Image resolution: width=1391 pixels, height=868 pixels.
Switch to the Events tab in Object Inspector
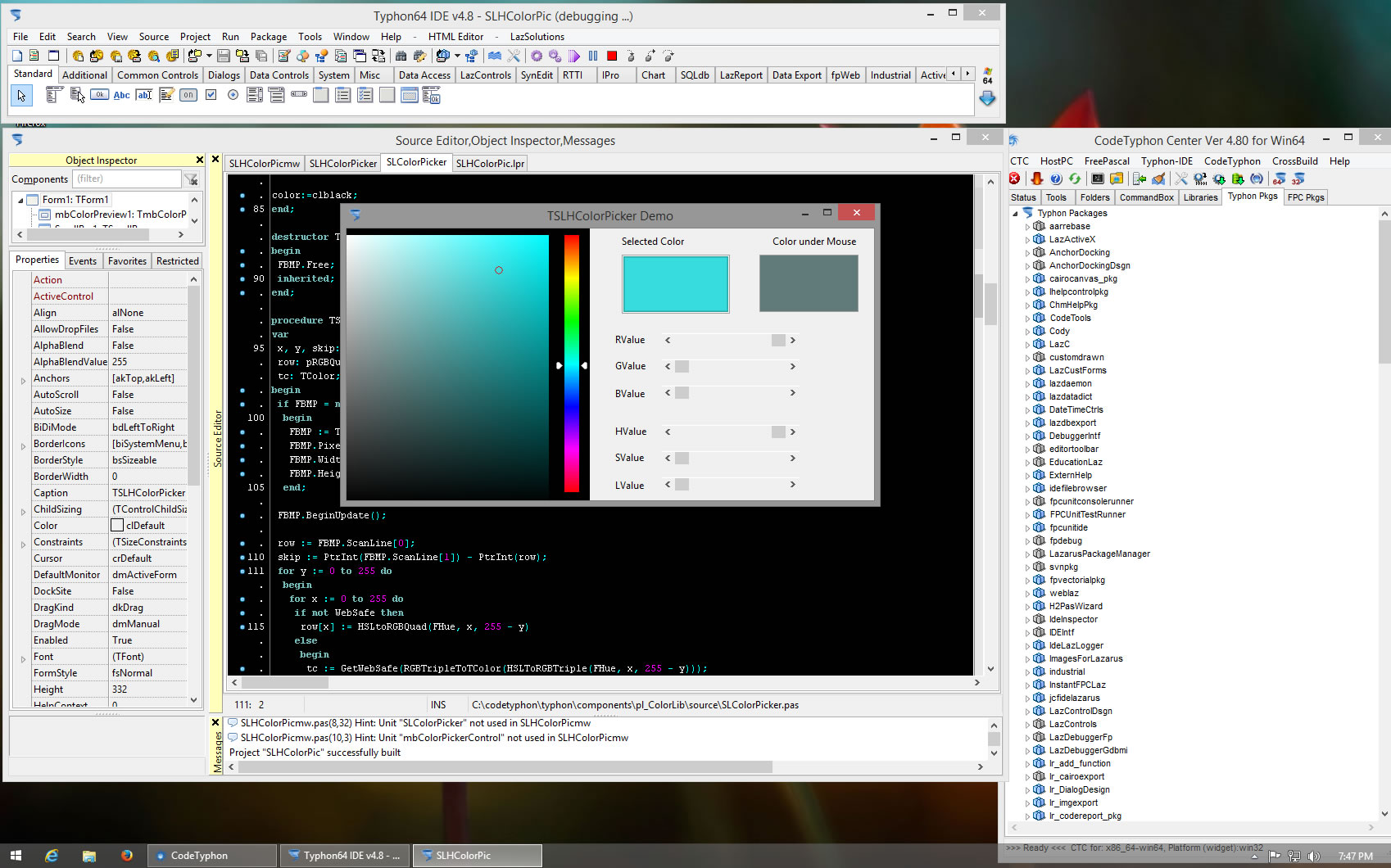[83, 261]
